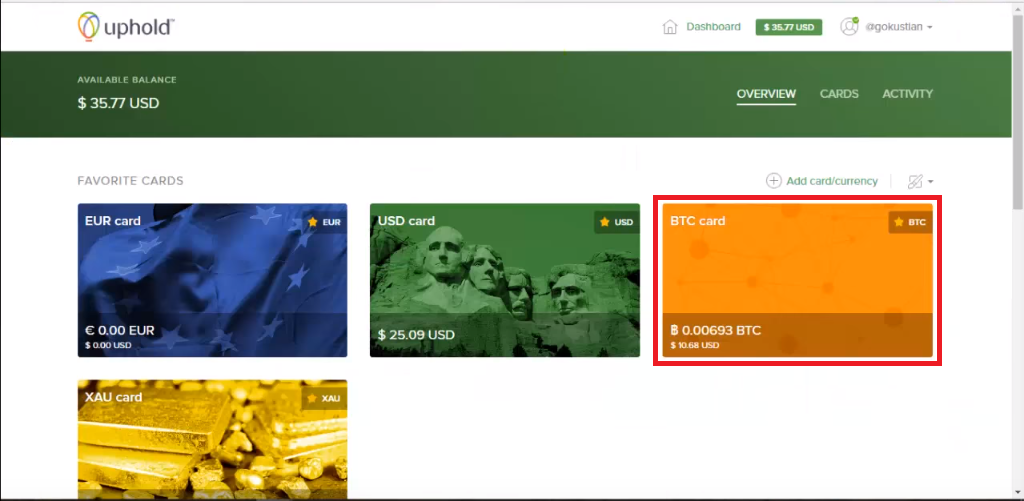Open the BTC card
This screenshot has width=1024, height=501.
tap(797, 280)
